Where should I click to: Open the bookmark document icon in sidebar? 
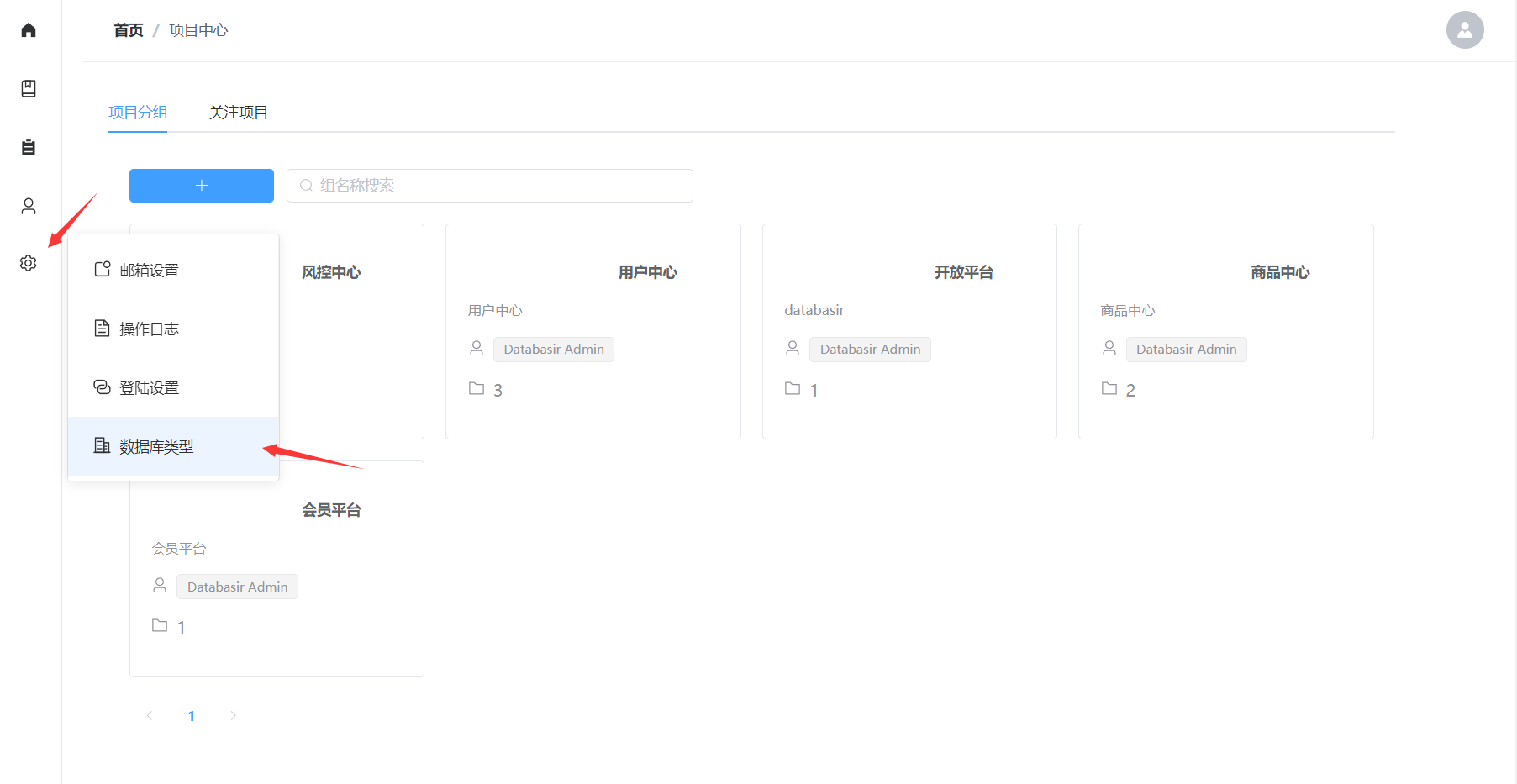(x=29, y=88)
